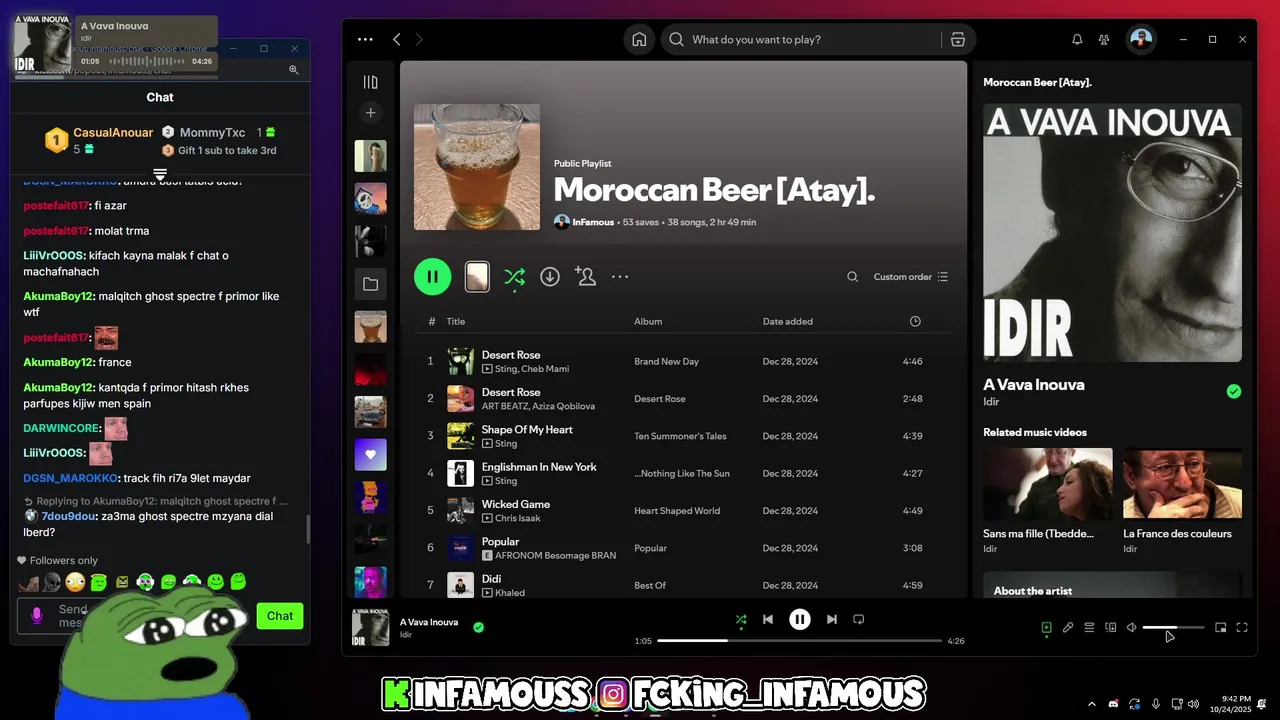Search within the playlist
1280x720 pixels.
[852, 277]
